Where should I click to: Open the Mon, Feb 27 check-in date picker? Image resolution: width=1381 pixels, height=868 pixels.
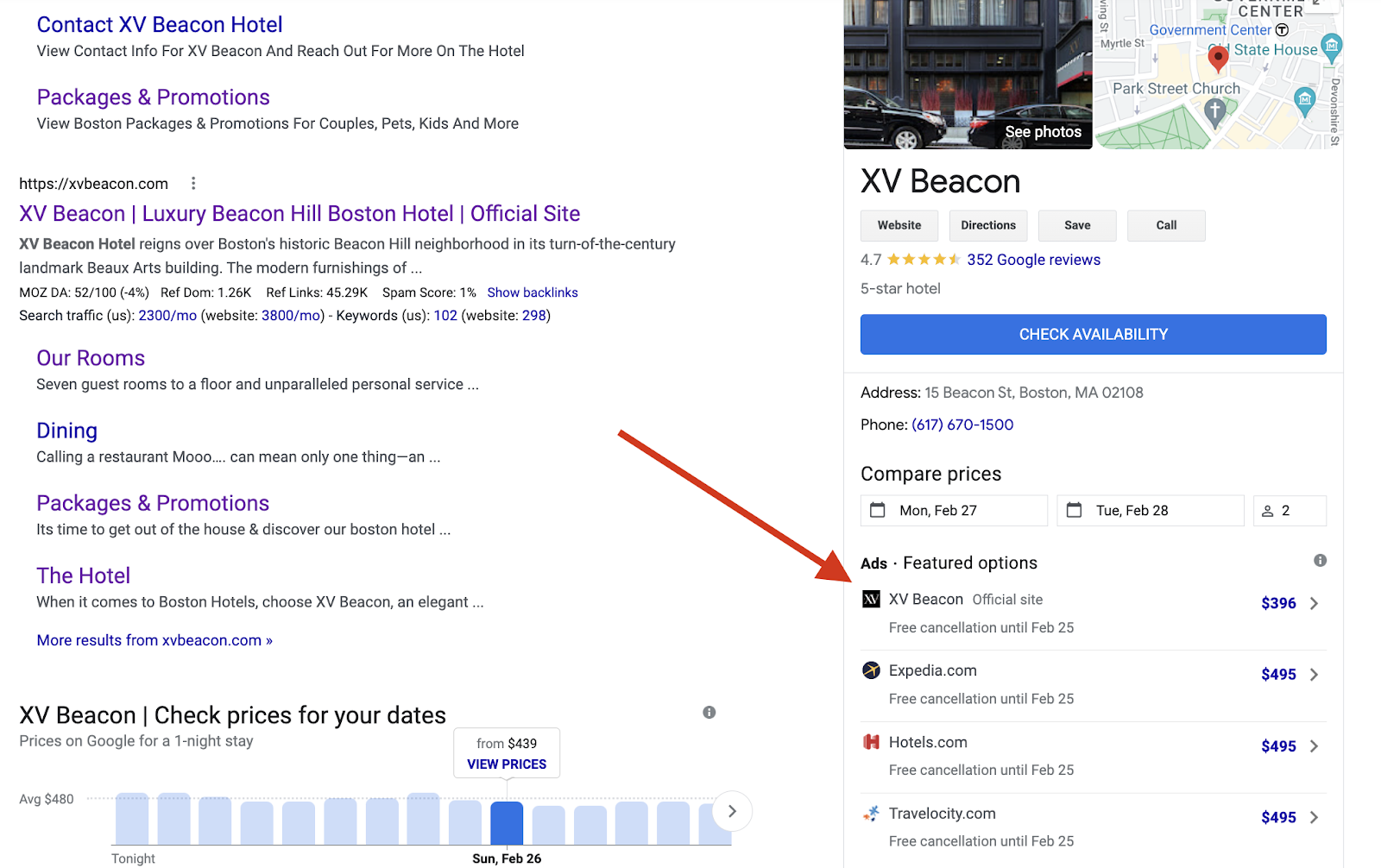click(954, 511)
